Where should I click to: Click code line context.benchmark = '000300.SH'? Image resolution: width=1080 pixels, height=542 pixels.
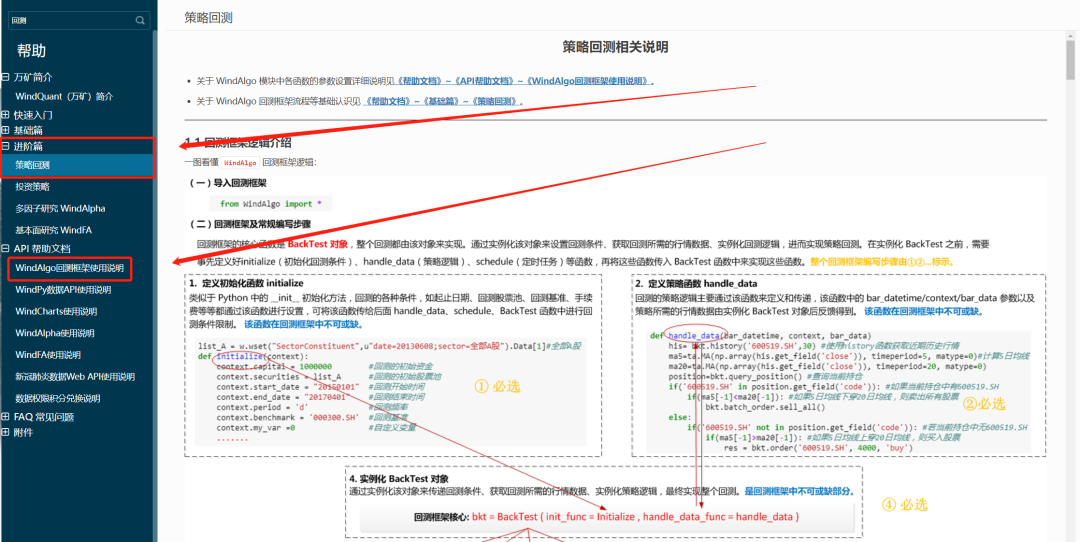click(x=288, y=417)
